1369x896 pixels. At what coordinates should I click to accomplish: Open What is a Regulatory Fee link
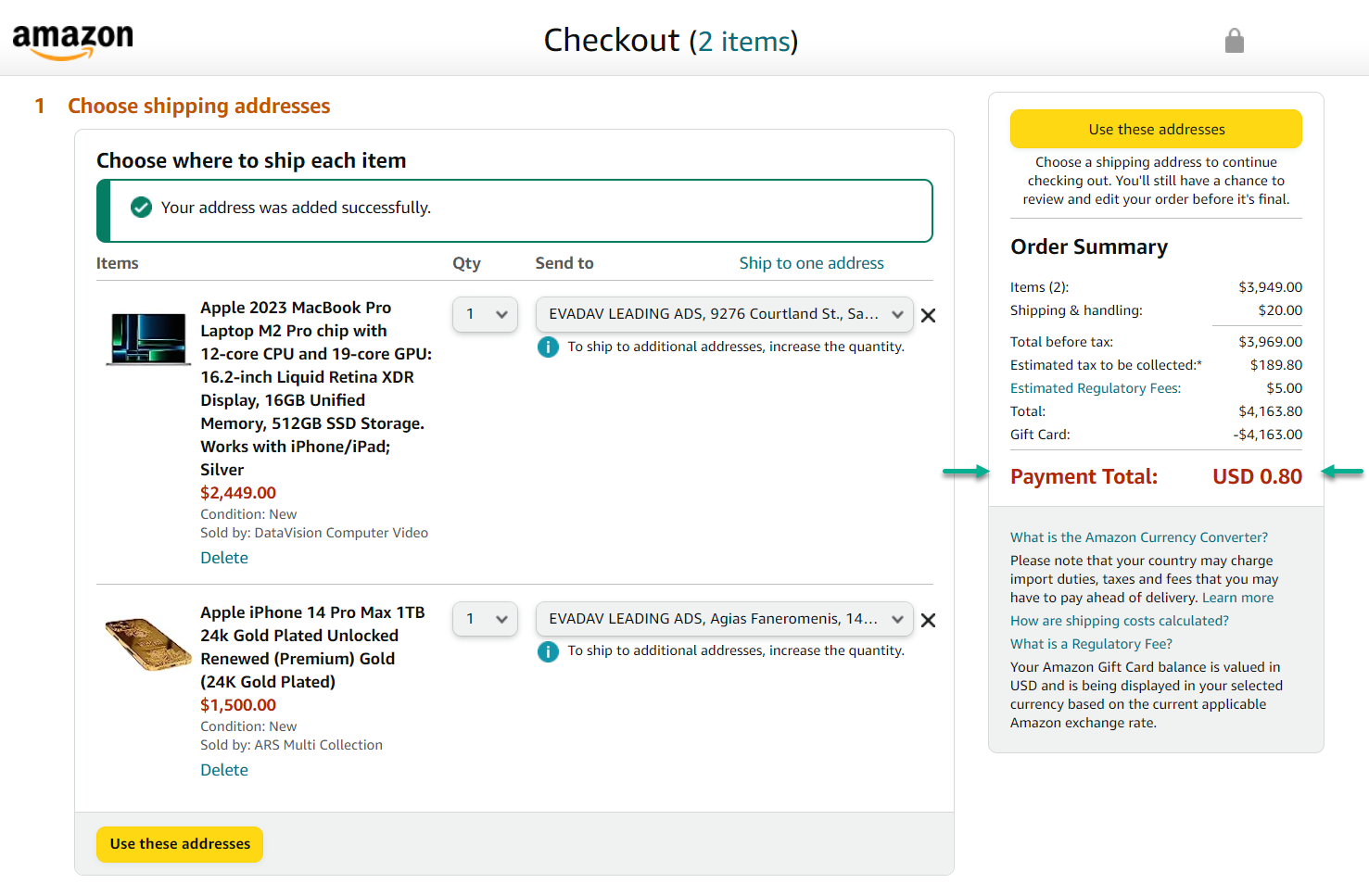[x=1091, y=644]
